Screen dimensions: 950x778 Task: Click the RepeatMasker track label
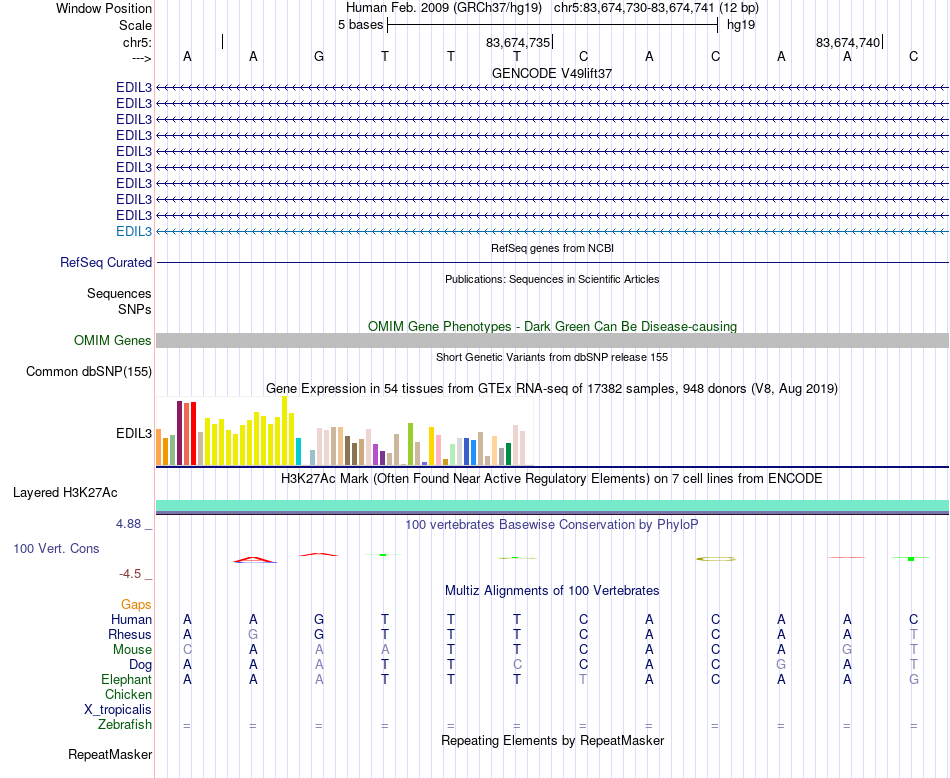click(x=110, y=754)
